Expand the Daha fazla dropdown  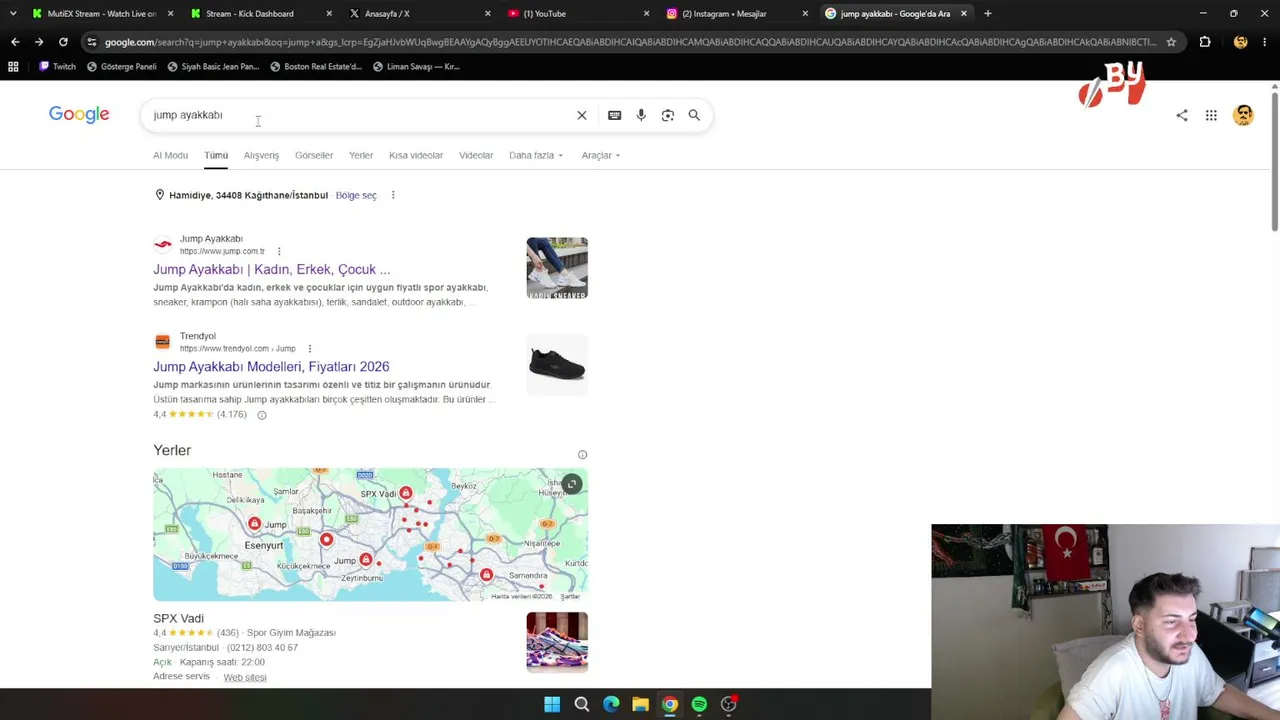(536, 155)
